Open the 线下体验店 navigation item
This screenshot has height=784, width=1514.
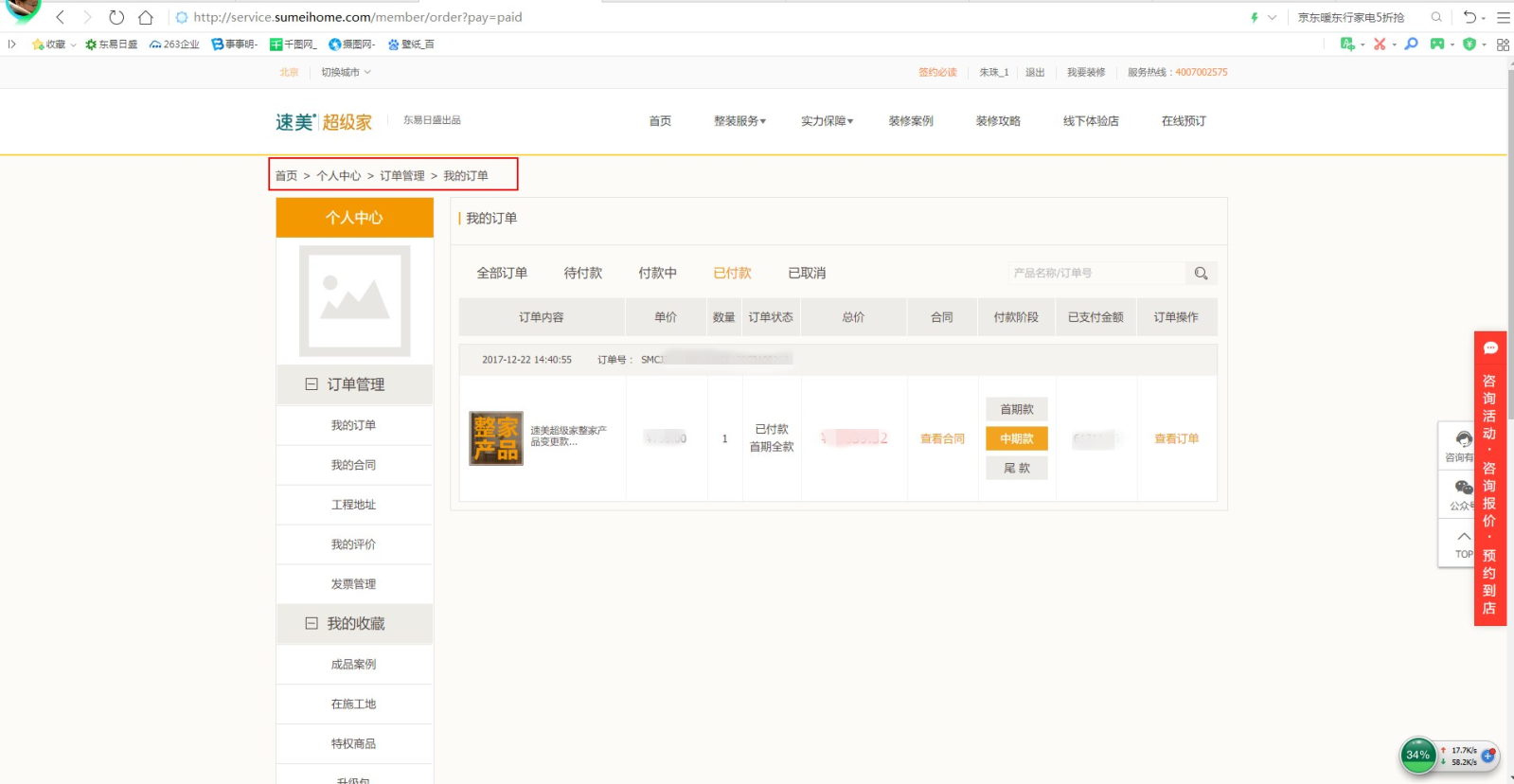1091,121
